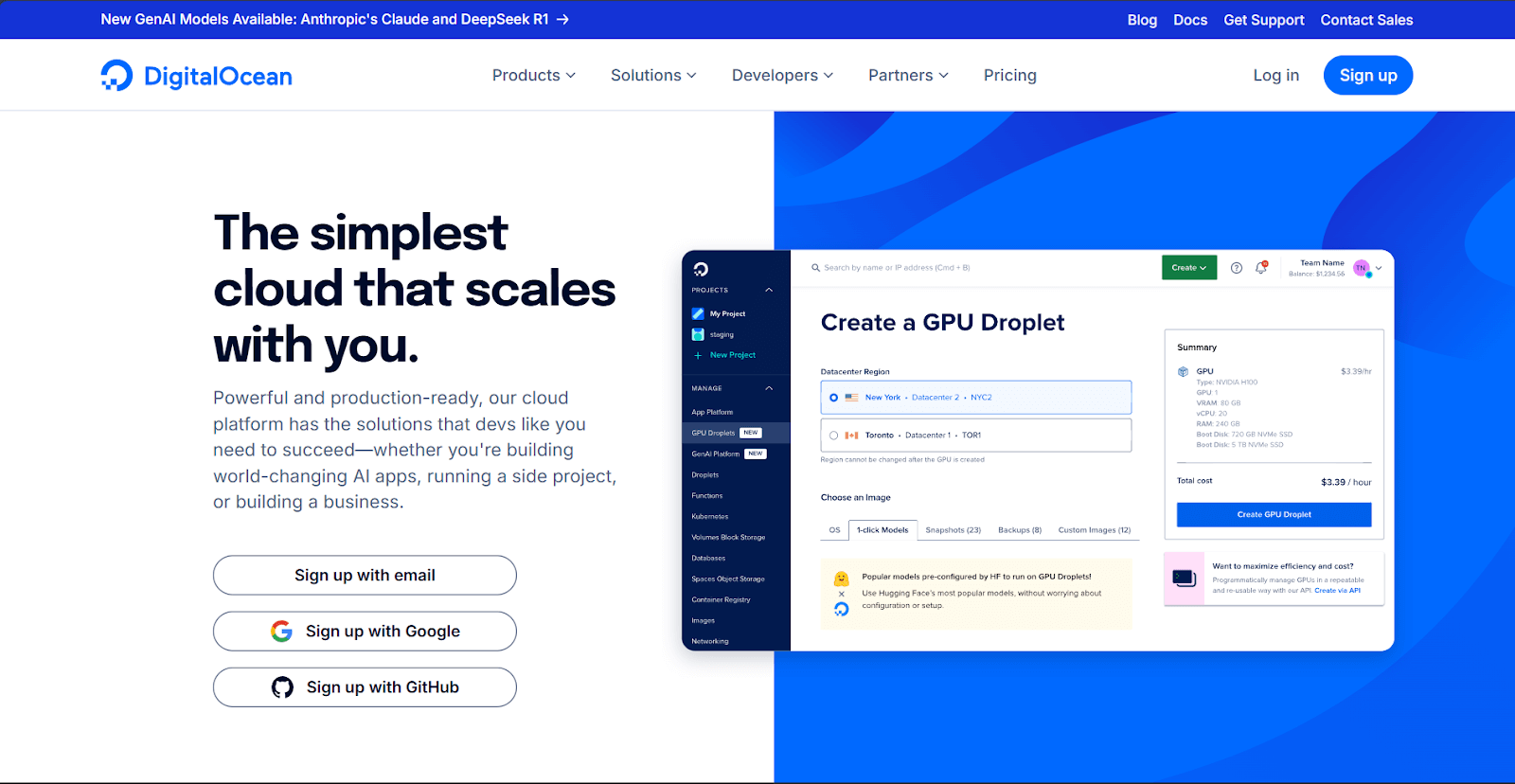Viewport: 1515px width, 784px height.
Task: Click the Team Name avatar icon
Action: pyautogui.click(x=1361, y=268)
